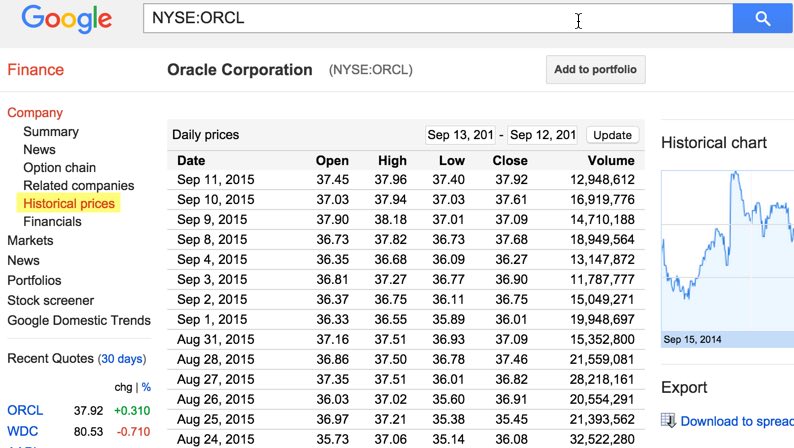The width and height of the screenshot is (794, 448).
Task: Click the Aug 25, 2015 date cell
Action: pyautogui.click(x=216, y=420)
